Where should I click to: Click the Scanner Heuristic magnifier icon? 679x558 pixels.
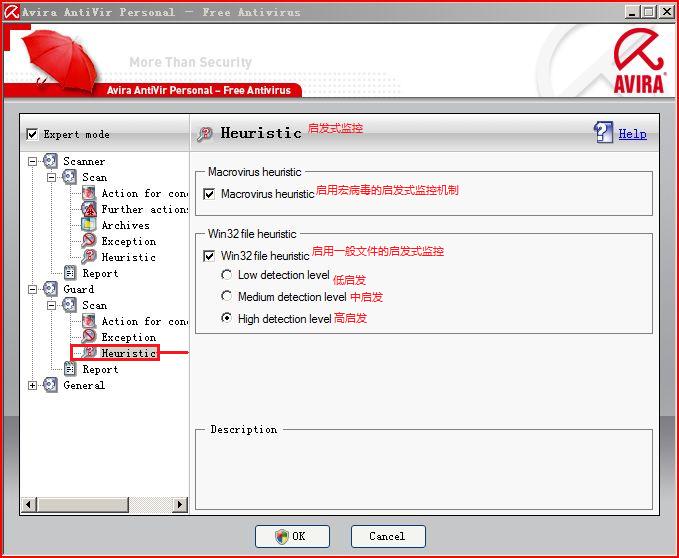[x=89, y=257]
